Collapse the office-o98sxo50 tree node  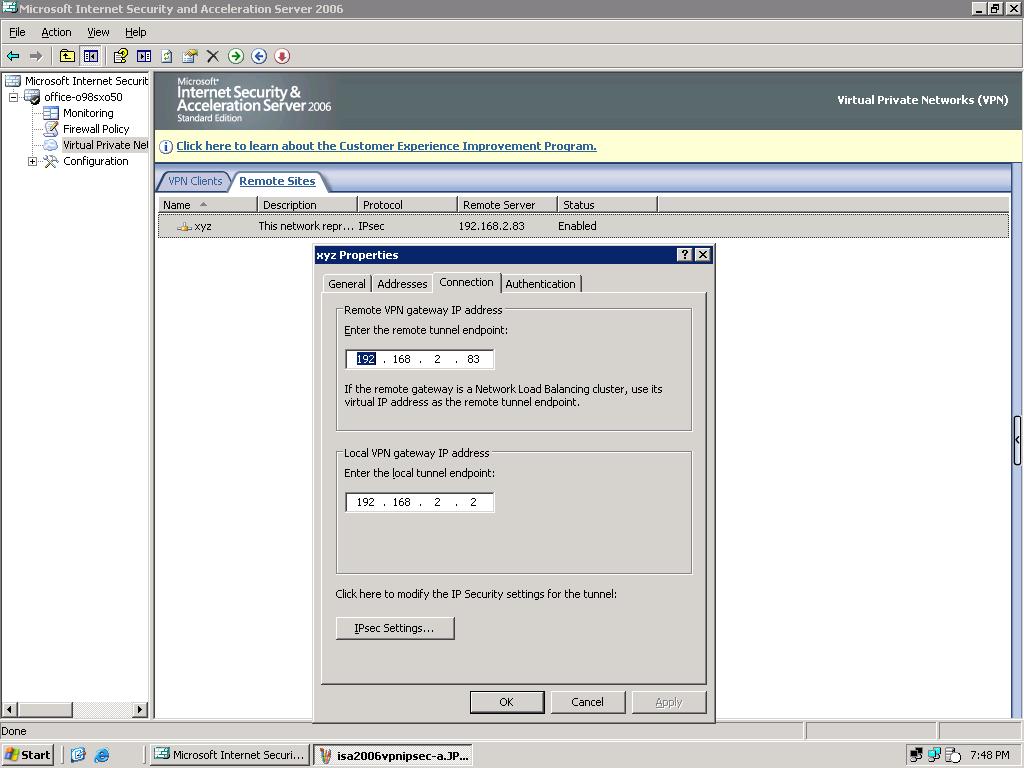(13, 97)
